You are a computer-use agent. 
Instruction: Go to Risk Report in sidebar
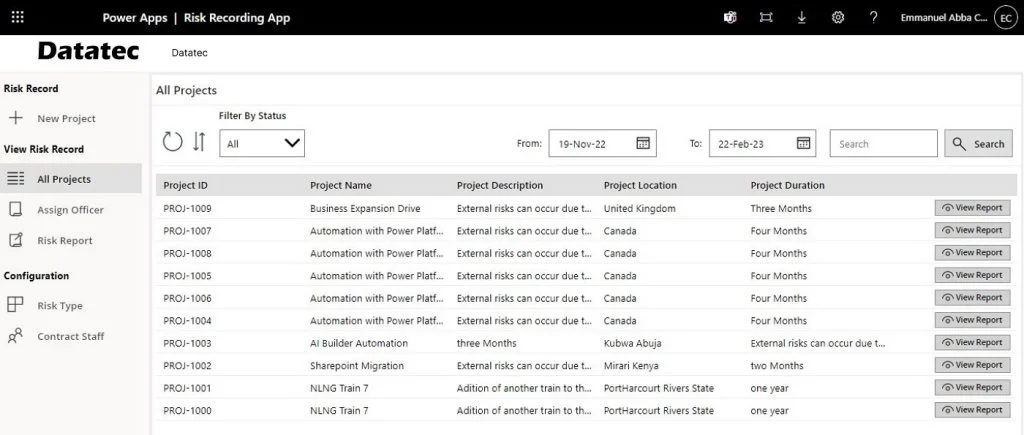64,240
